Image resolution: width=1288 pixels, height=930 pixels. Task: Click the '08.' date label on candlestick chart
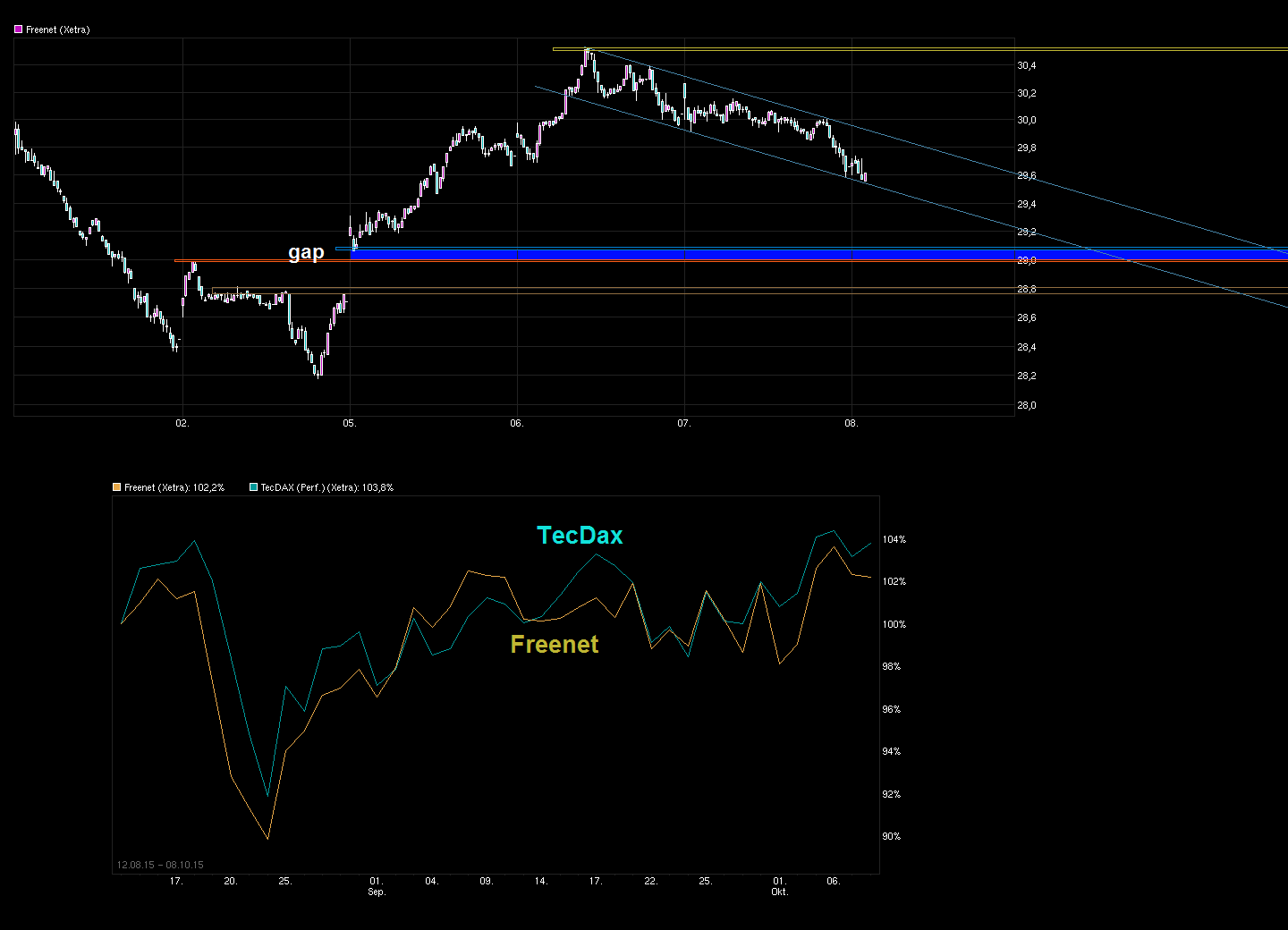pyautogui.click(x=852, y=423)
